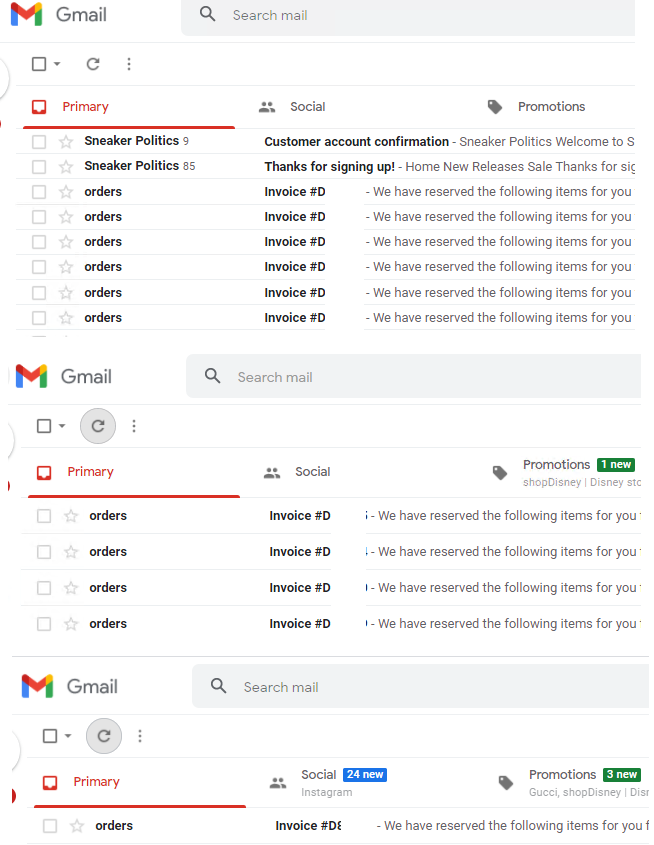
Task: Click the Gmail logo in the top screenshot
Action: [x=59, y=14]
